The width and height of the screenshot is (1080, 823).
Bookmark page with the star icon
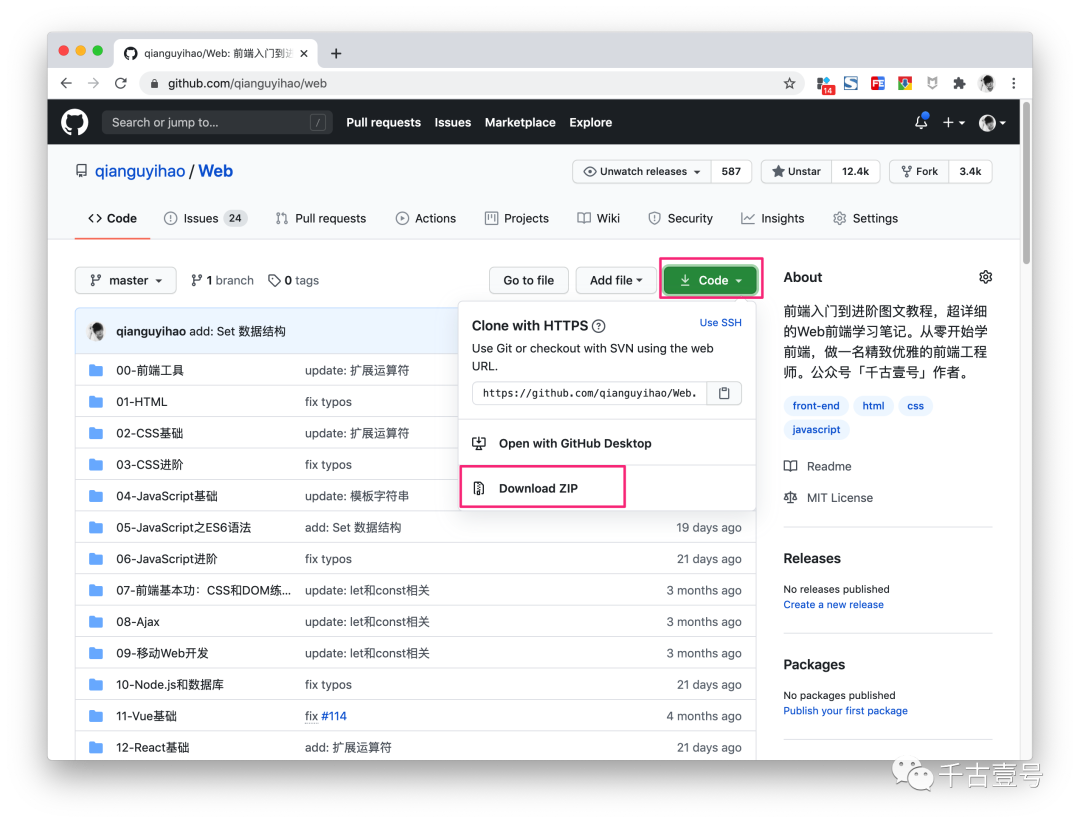[789, 83]
